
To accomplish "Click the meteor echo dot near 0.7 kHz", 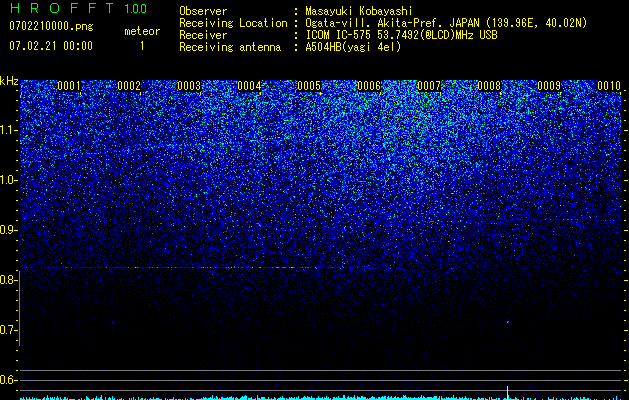I will coord(508,322).
